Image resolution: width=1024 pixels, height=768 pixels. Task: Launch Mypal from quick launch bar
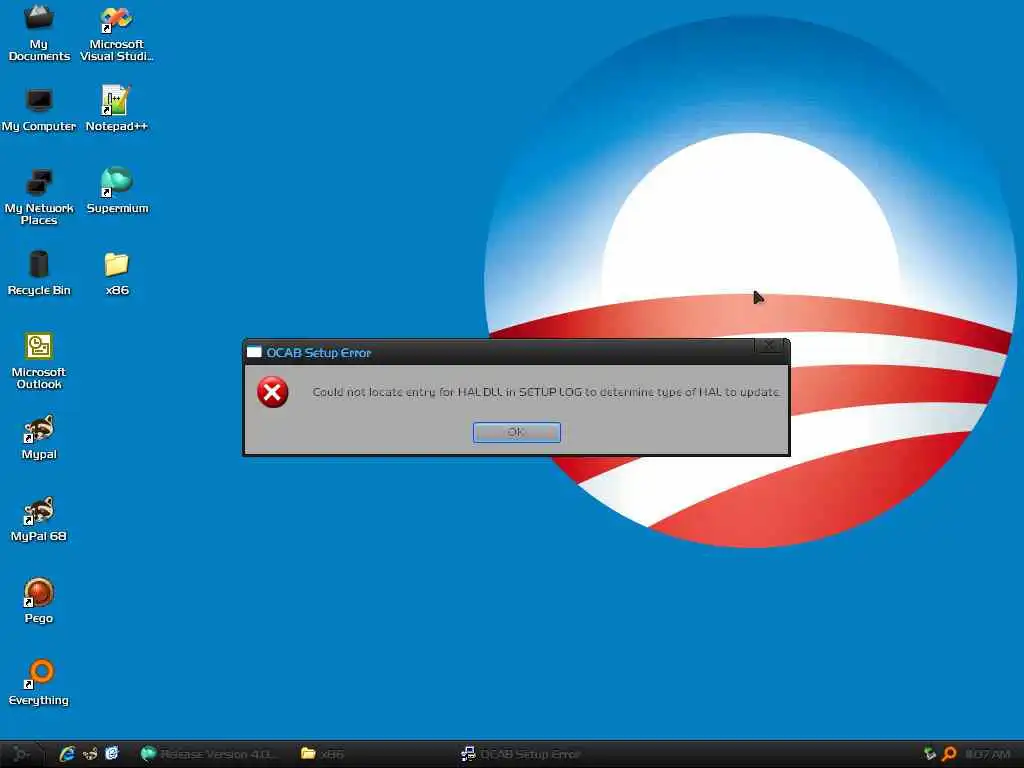89,754
